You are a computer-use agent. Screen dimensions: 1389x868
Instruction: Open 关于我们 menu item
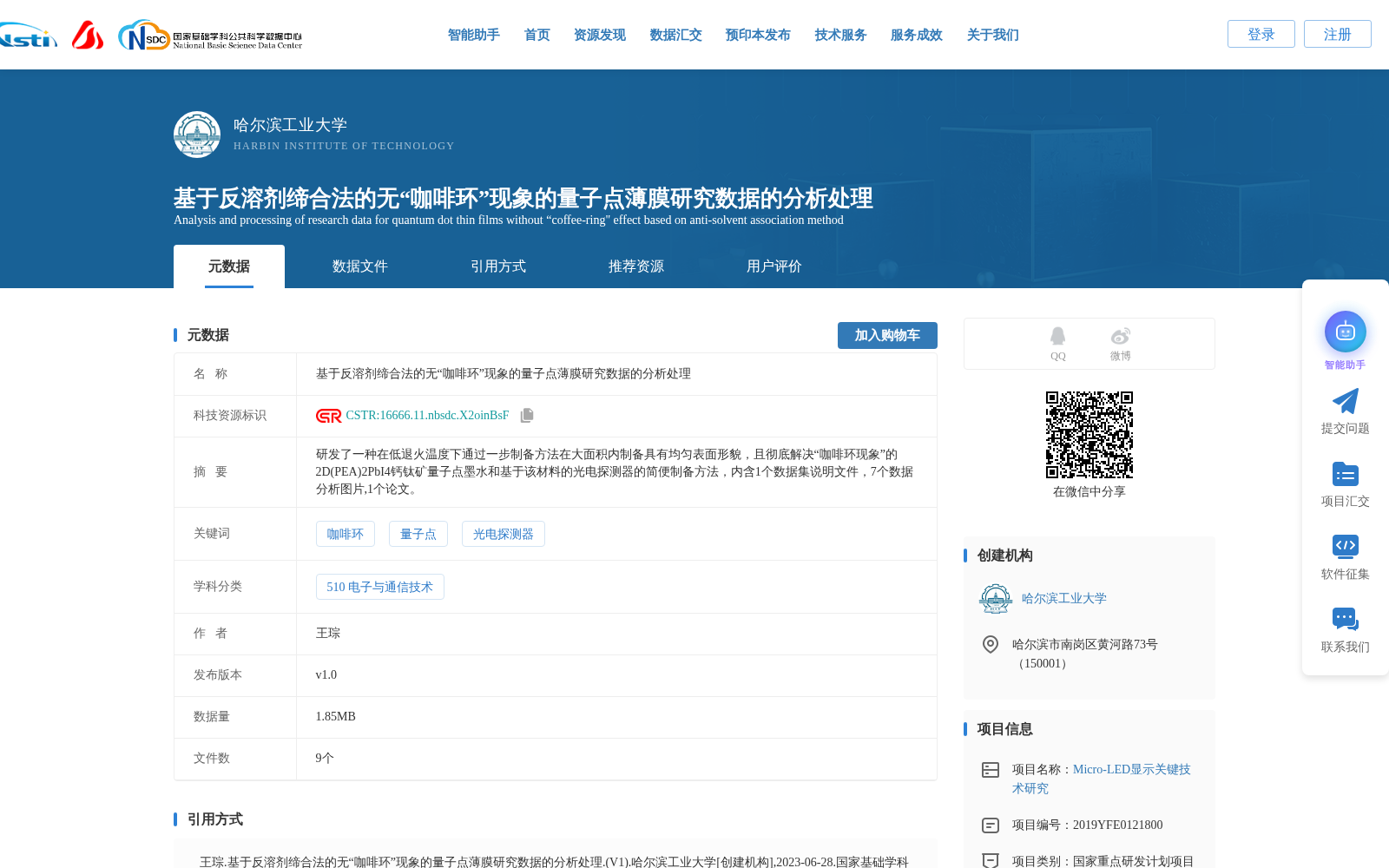993,35
